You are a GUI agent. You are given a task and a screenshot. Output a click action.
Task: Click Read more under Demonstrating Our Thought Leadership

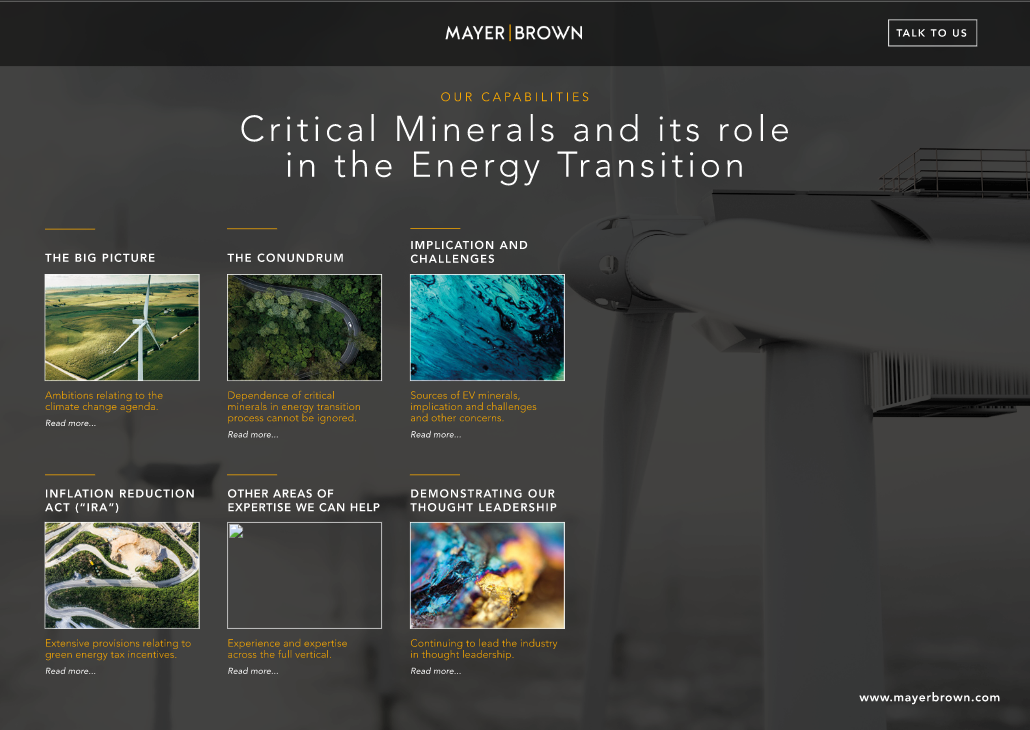click(436, 671)
